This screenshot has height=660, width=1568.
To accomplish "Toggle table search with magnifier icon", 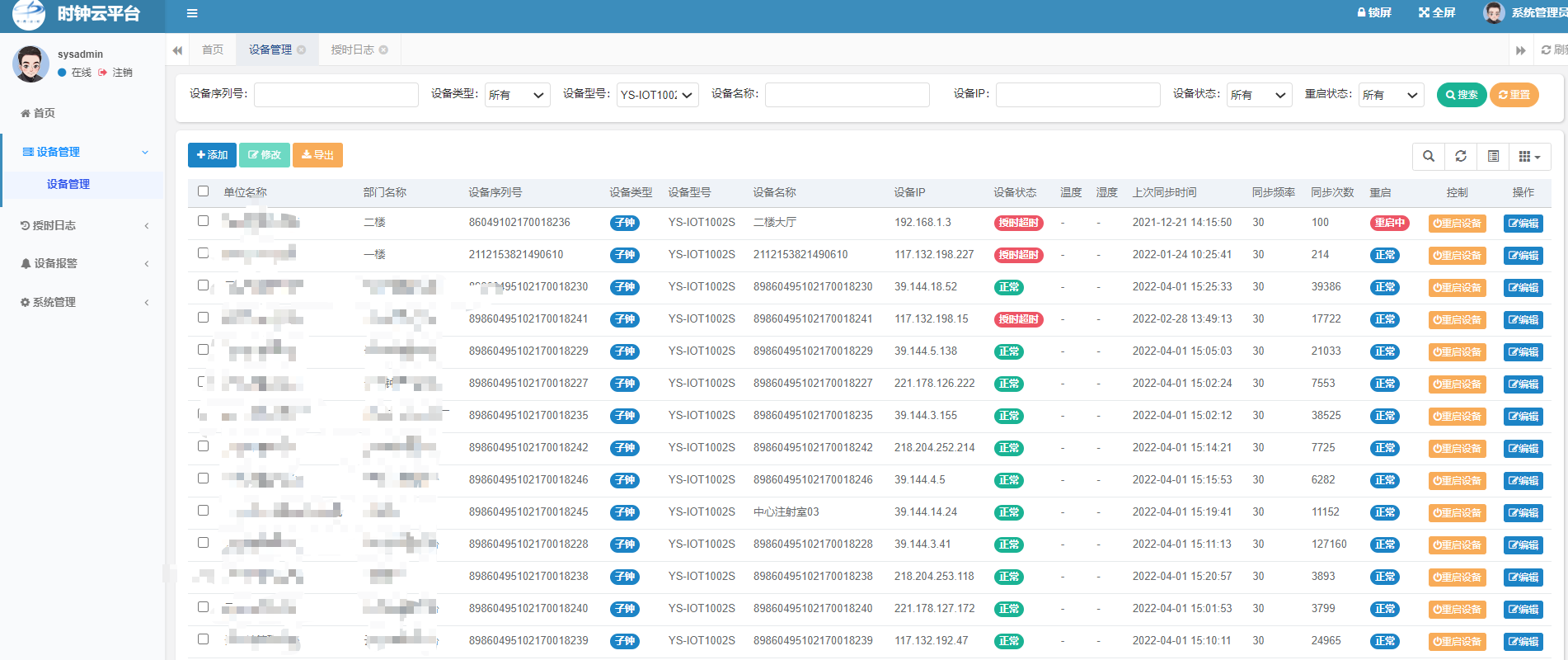I will [x=1429, y=156].
